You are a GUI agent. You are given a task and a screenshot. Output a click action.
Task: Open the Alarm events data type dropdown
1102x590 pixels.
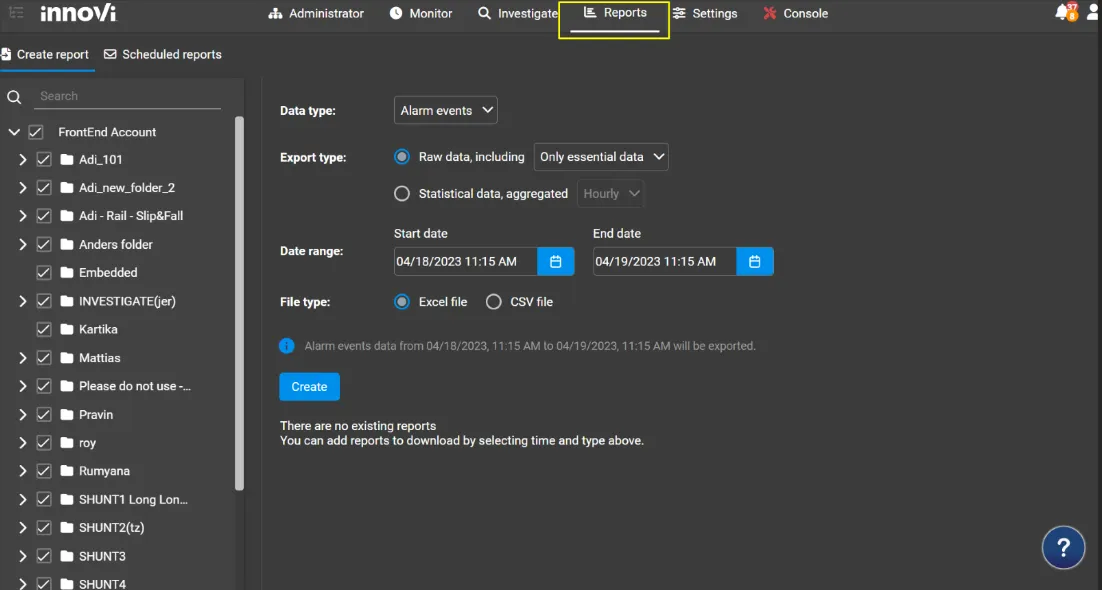[x=446, y=110]
